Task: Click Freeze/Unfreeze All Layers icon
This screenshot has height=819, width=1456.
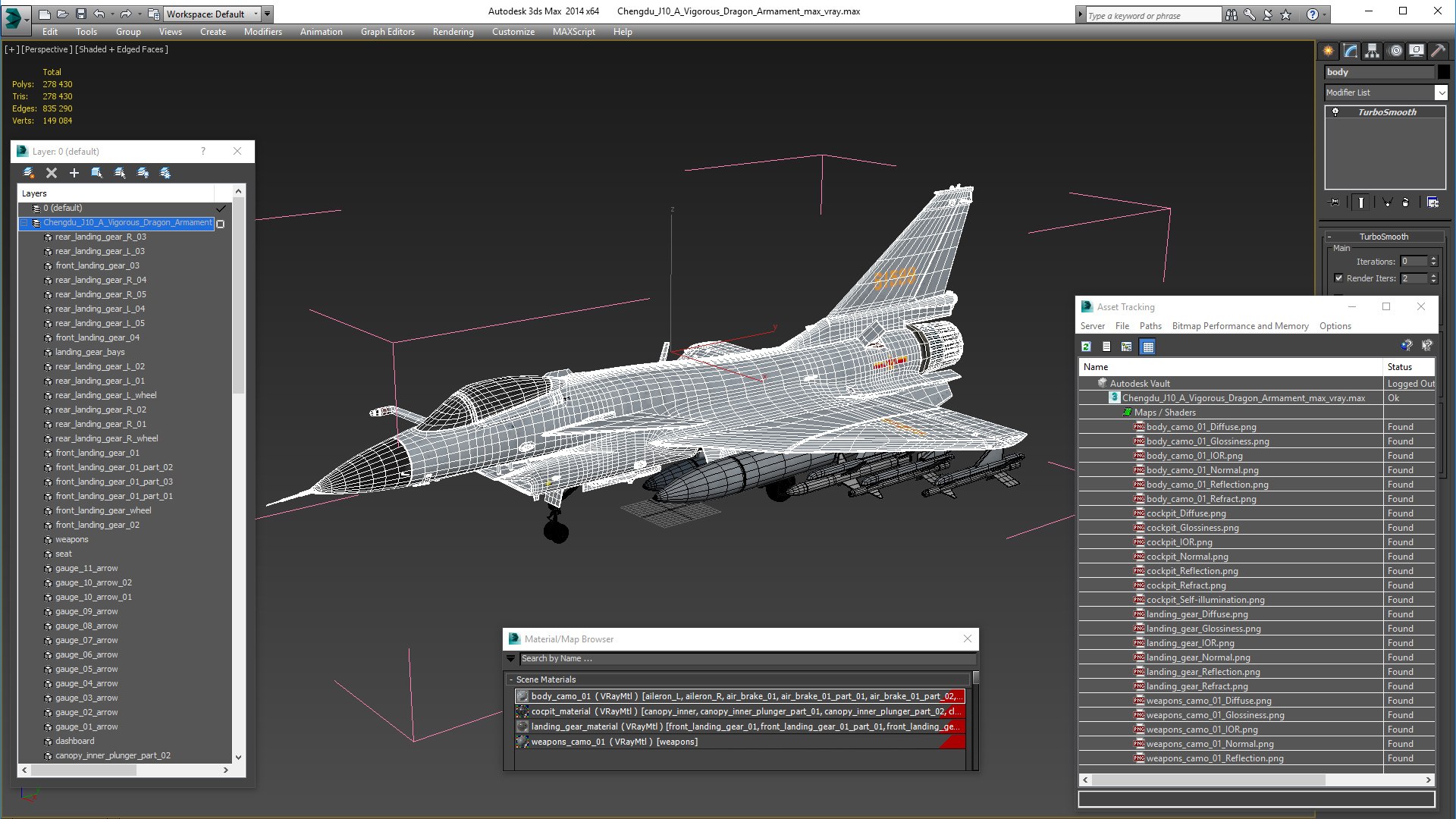Action: [x=165, y=173]
